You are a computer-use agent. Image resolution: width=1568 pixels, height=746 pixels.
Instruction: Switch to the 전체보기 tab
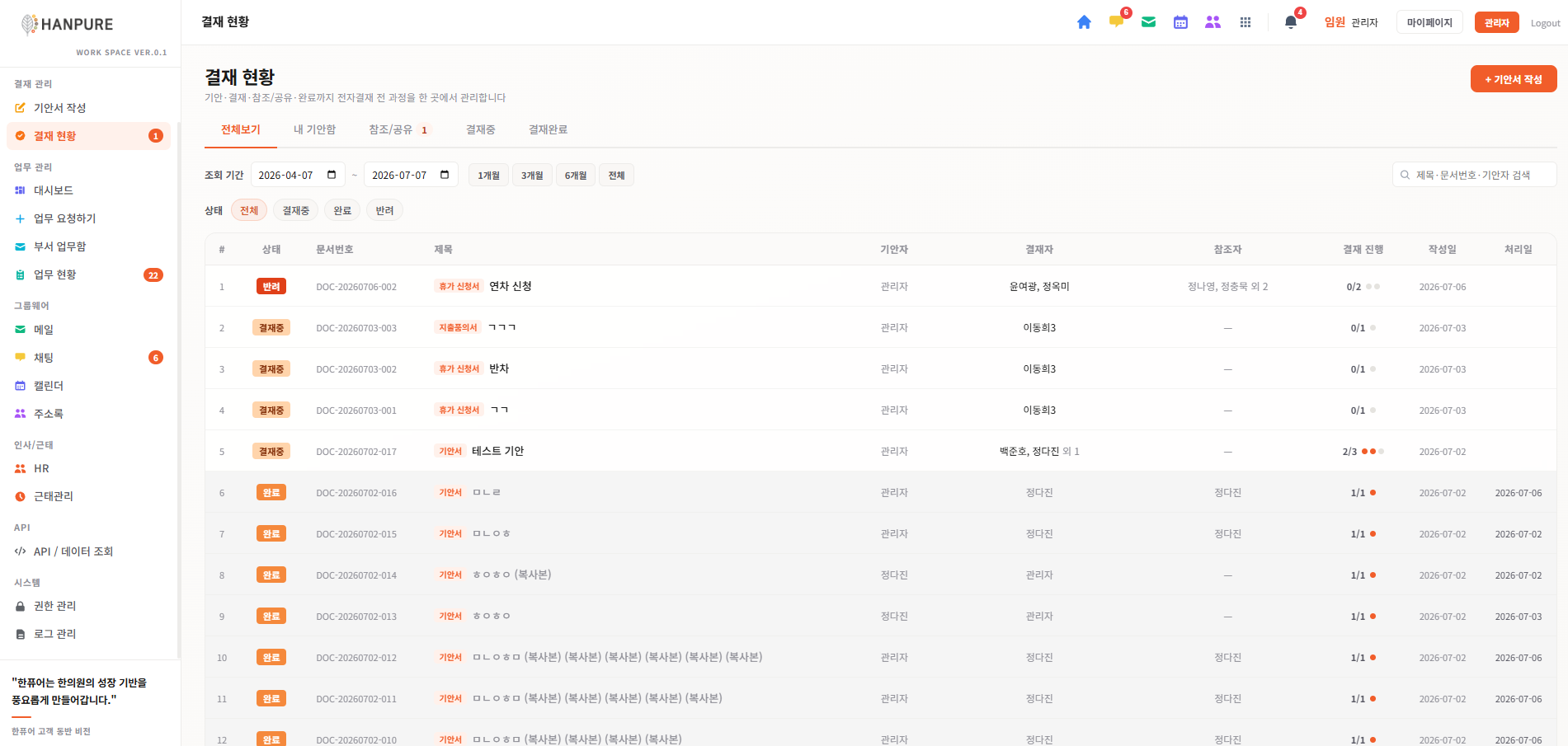tap(241, 129)
